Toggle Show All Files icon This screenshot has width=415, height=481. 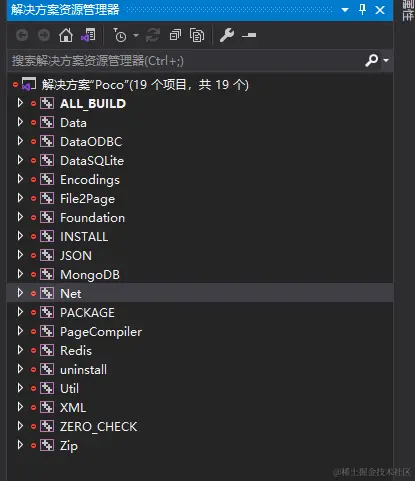click(x=197, y=35)
